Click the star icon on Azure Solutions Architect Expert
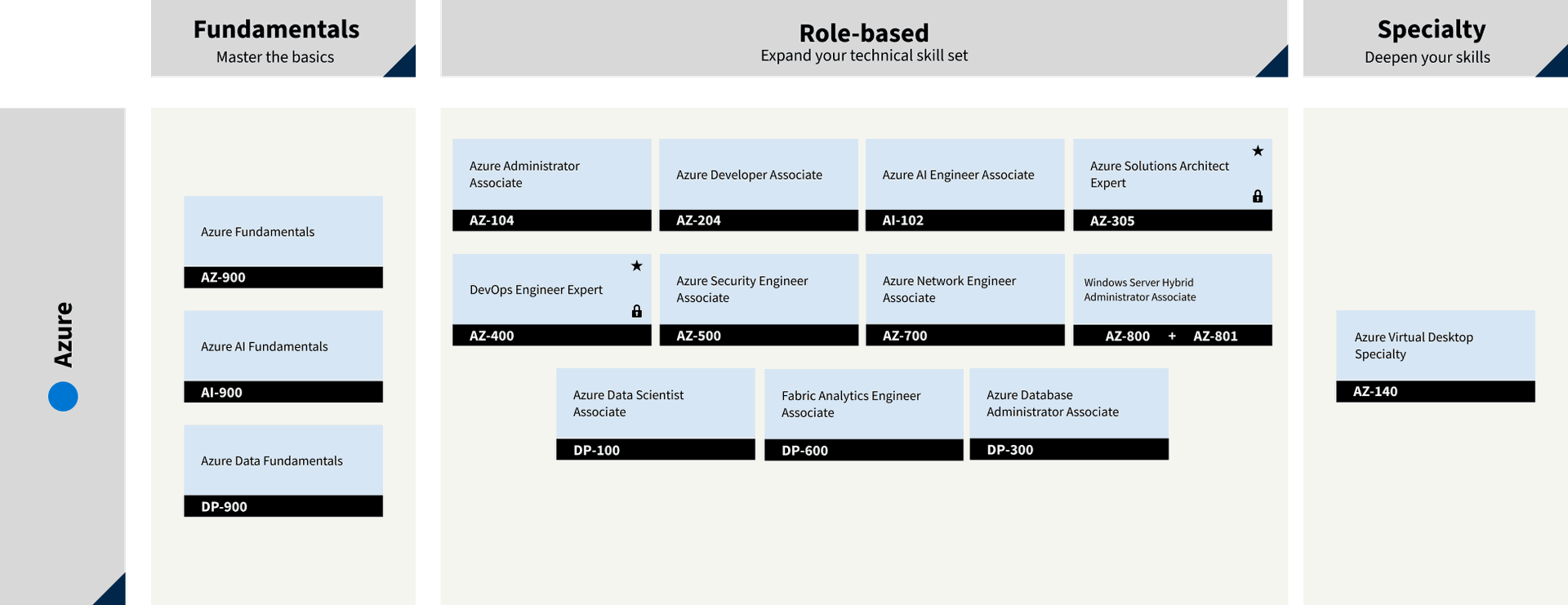Image resolution: width=1568 pixels, height=605 pixels. click(x=1258, y=151)
